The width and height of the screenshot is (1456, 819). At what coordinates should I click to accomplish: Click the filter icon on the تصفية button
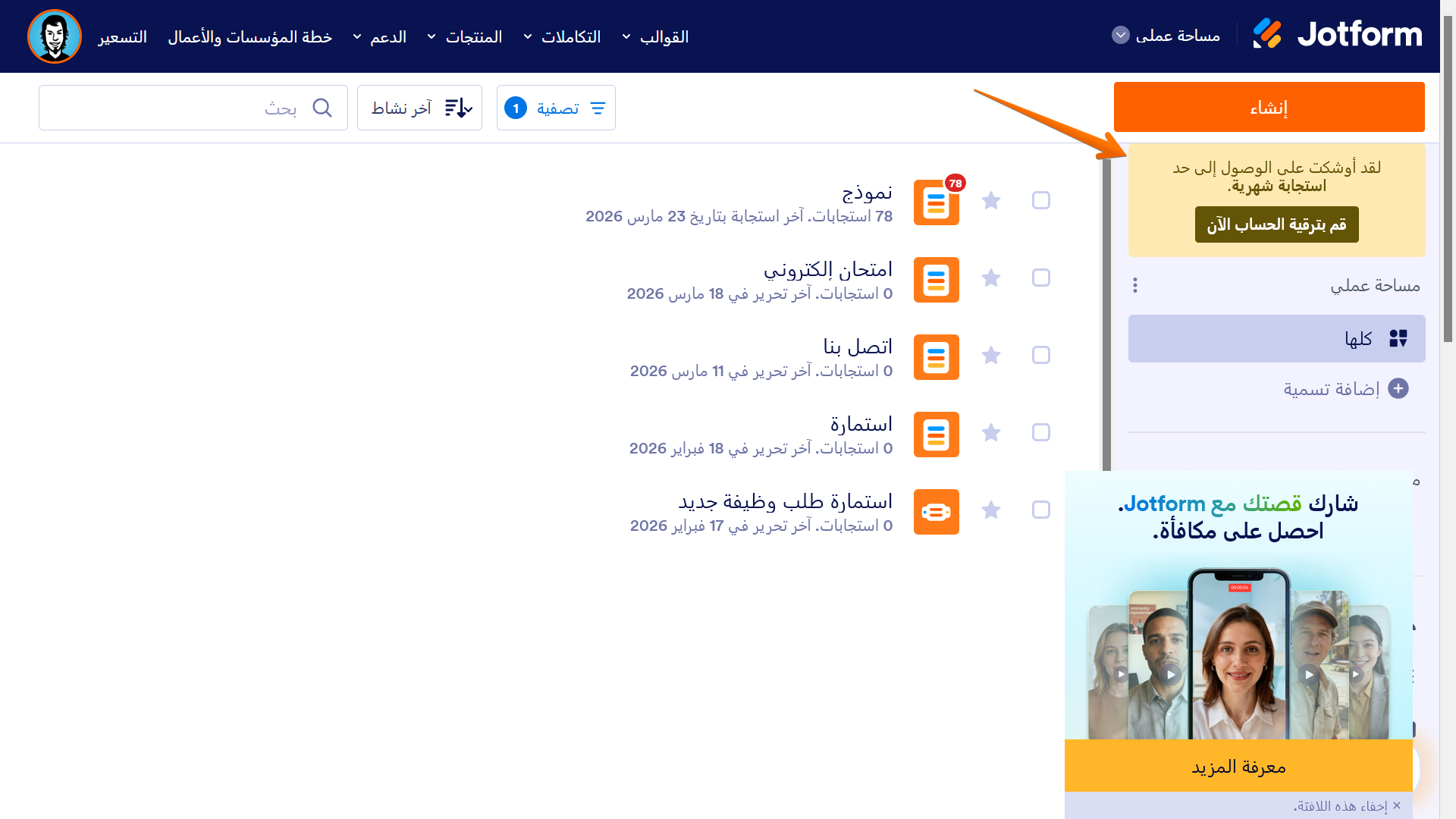(598, 108)
